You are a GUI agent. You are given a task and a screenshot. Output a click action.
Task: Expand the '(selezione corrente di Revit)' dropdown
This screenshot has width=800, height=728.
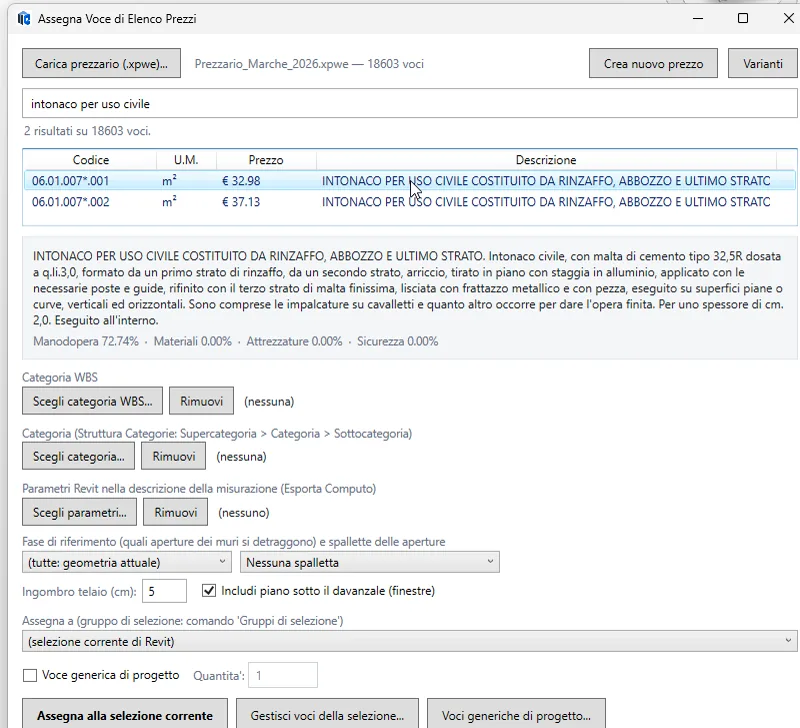(410, 641)
